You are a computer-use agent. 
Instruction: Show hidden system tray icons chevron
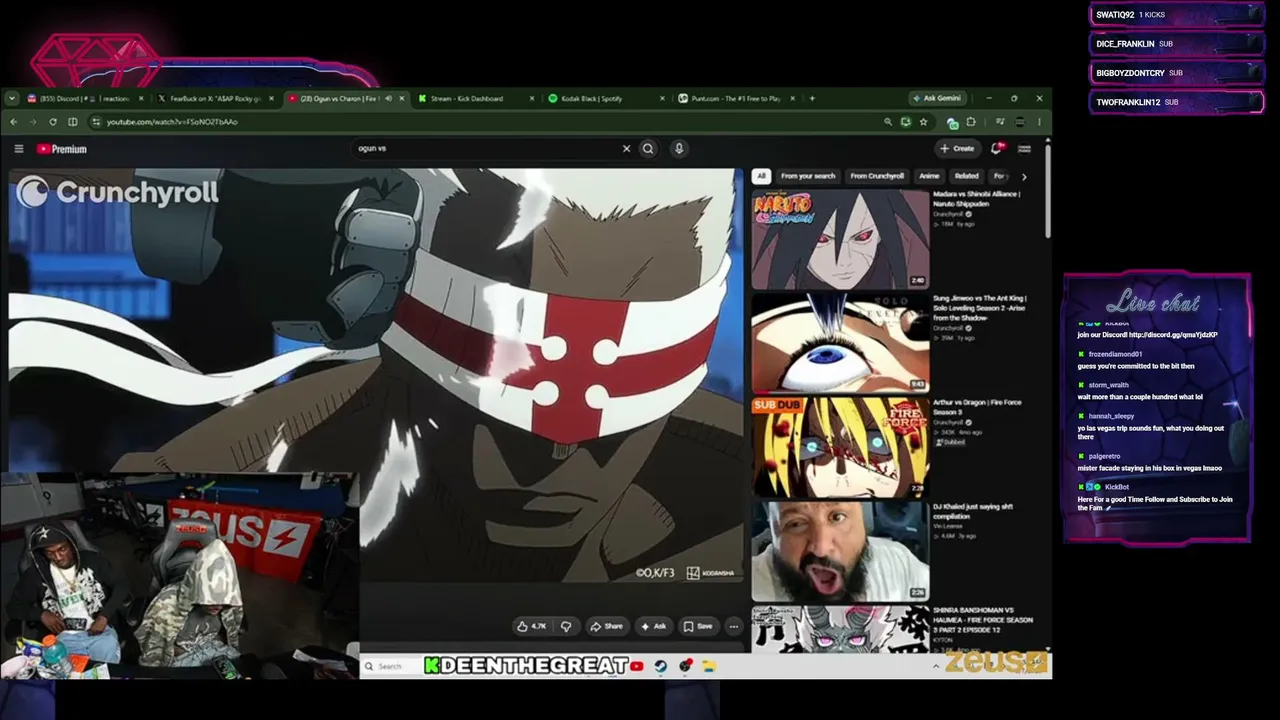[936, 666]
